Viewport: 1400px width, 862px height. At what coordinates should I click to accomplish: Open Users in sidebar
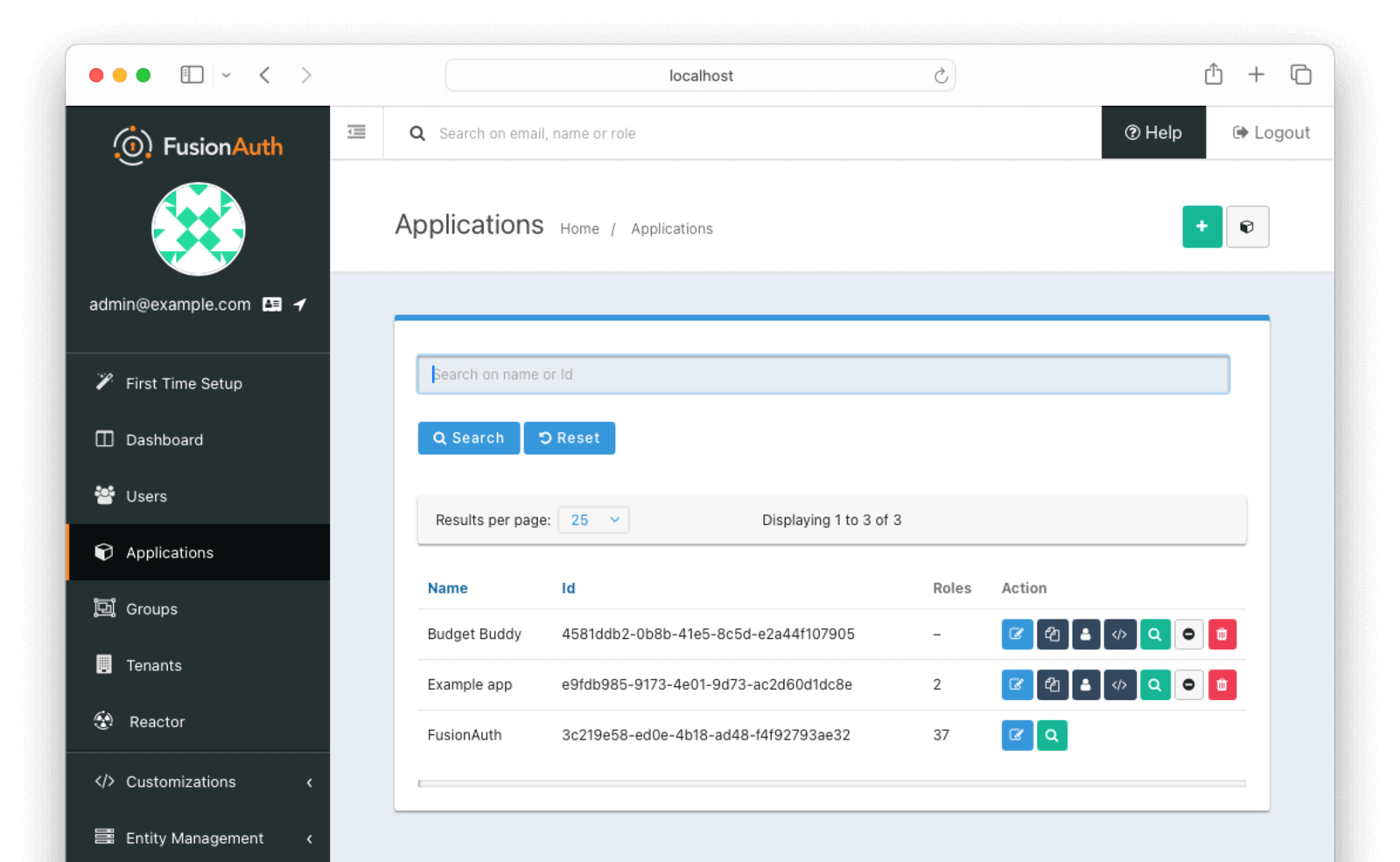[199, 496]
